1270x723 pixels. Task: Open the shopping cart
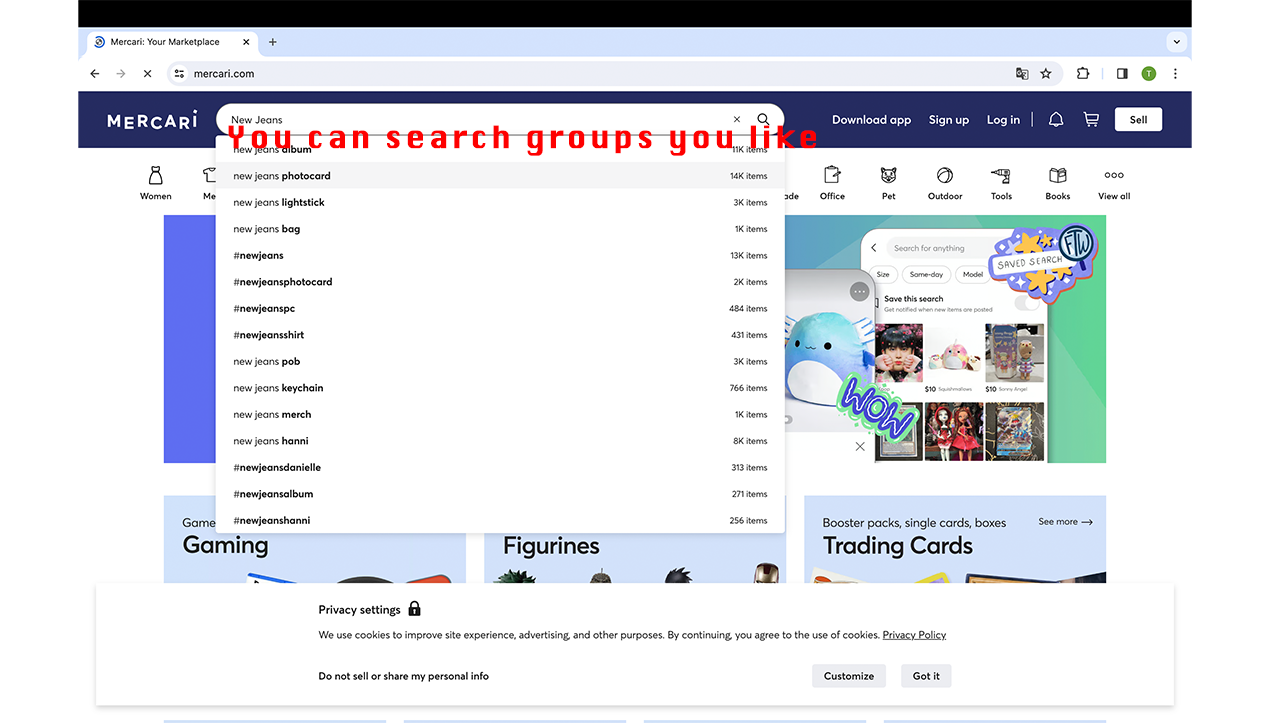pyautogui.click(x=1091, y=119)
